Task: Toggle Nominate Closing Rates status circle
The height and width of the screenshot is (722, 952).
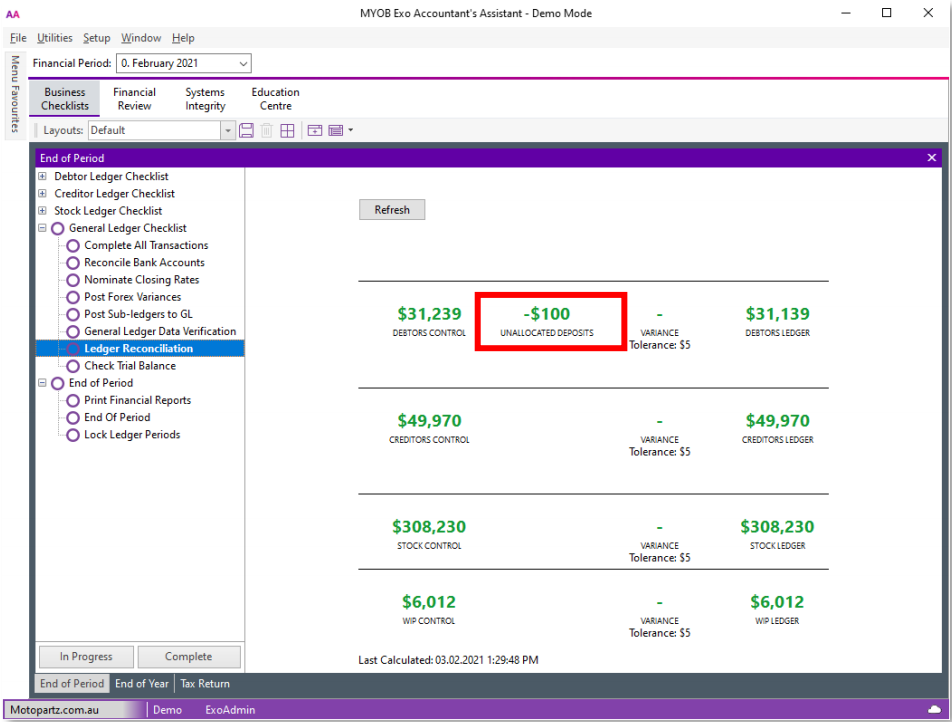Action: (73, 280)
